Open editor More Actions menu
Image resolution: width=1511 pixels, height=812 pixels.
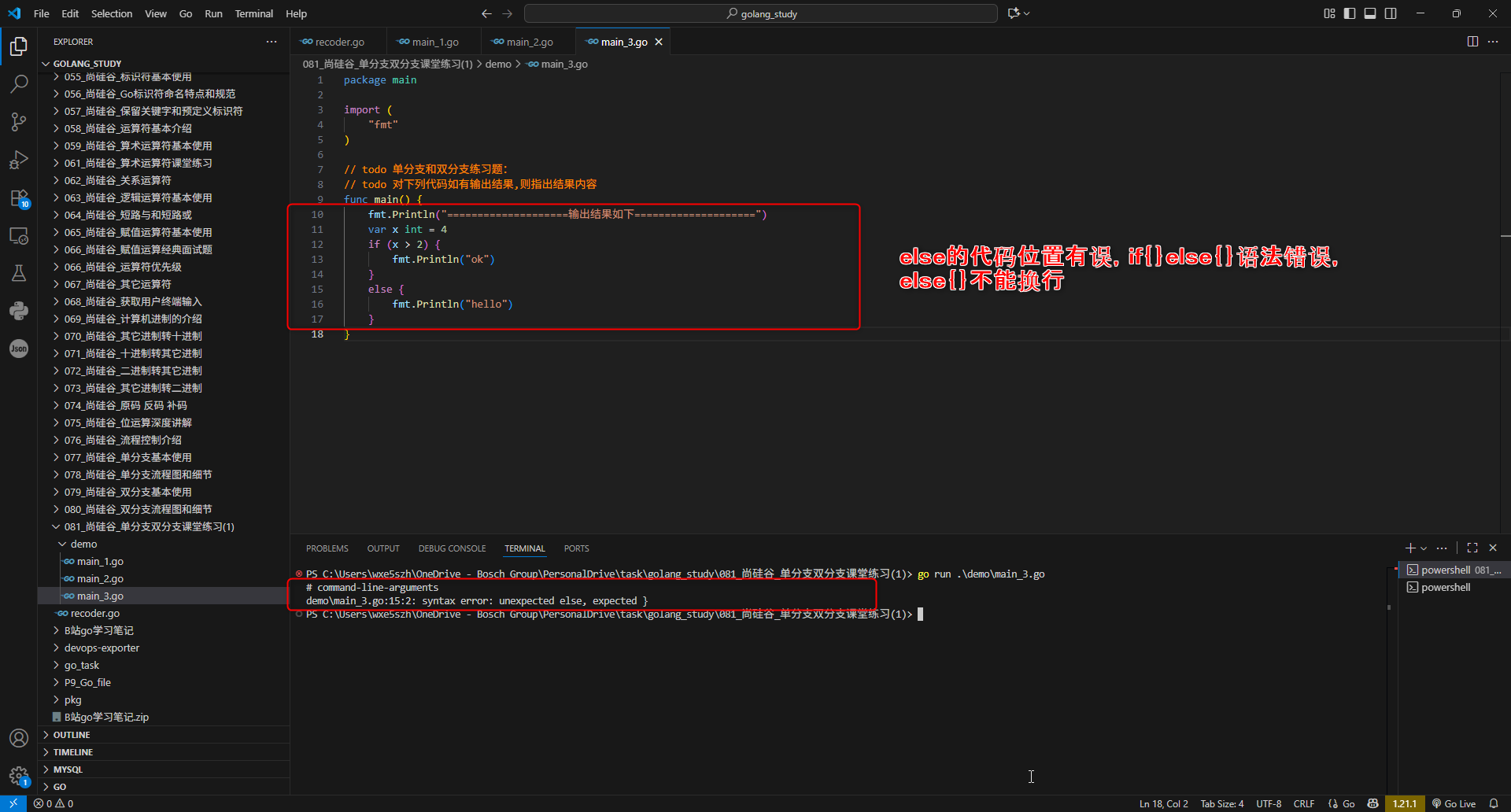pyautogui.click(x=1493, y=42)
